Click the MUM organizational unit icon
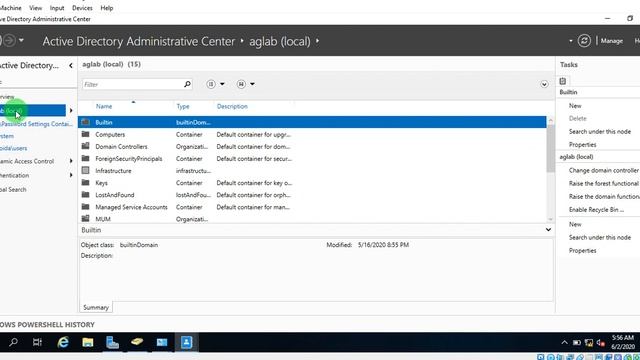Viewport: 640px width, 360px height. point(85,219)
